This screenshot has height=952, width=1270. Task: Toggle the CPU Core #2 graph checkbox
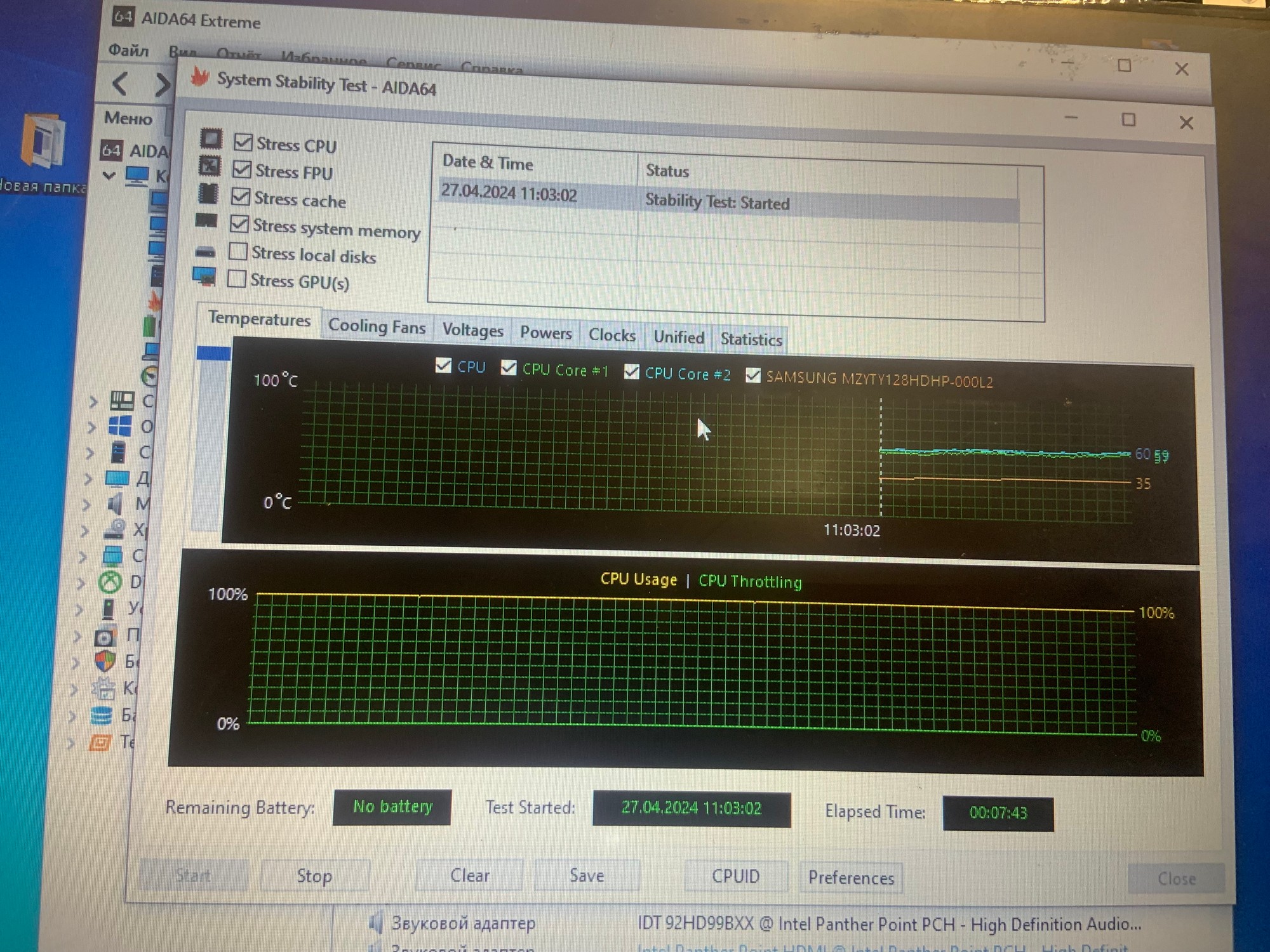631,371
